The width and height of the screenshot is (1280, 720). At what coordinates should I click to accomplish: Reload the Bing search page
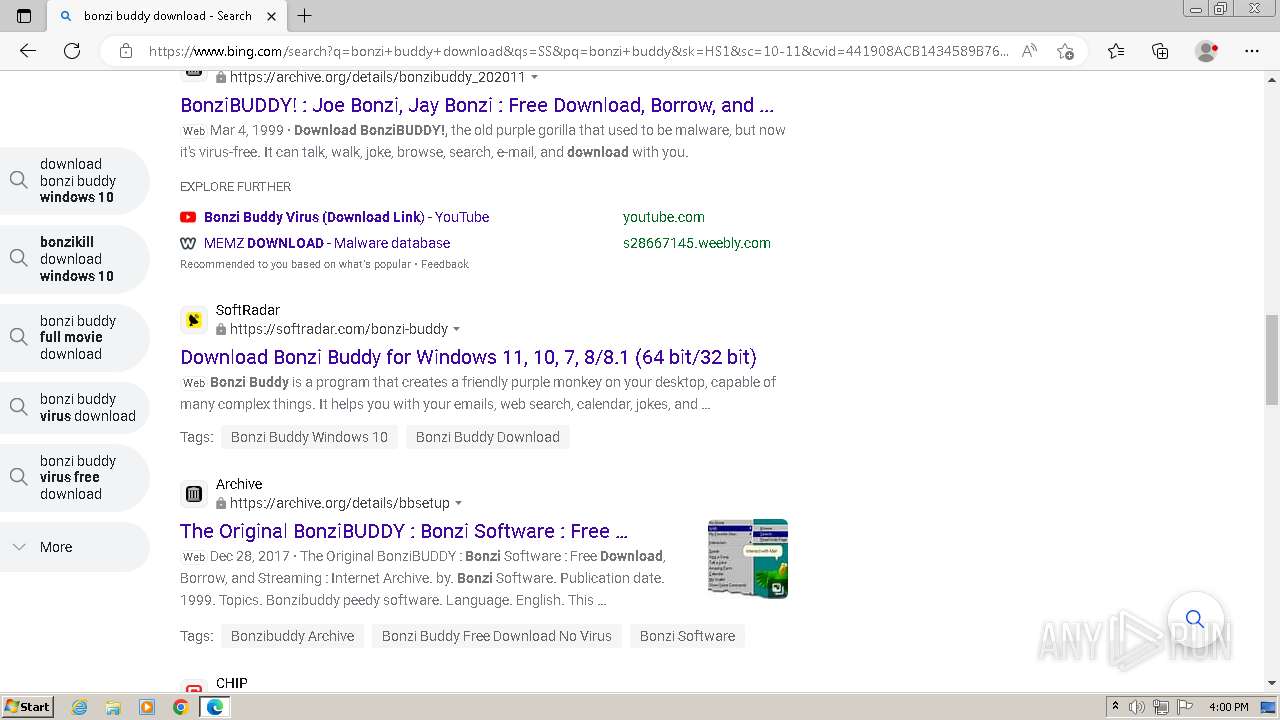click(x=72, y=51)
